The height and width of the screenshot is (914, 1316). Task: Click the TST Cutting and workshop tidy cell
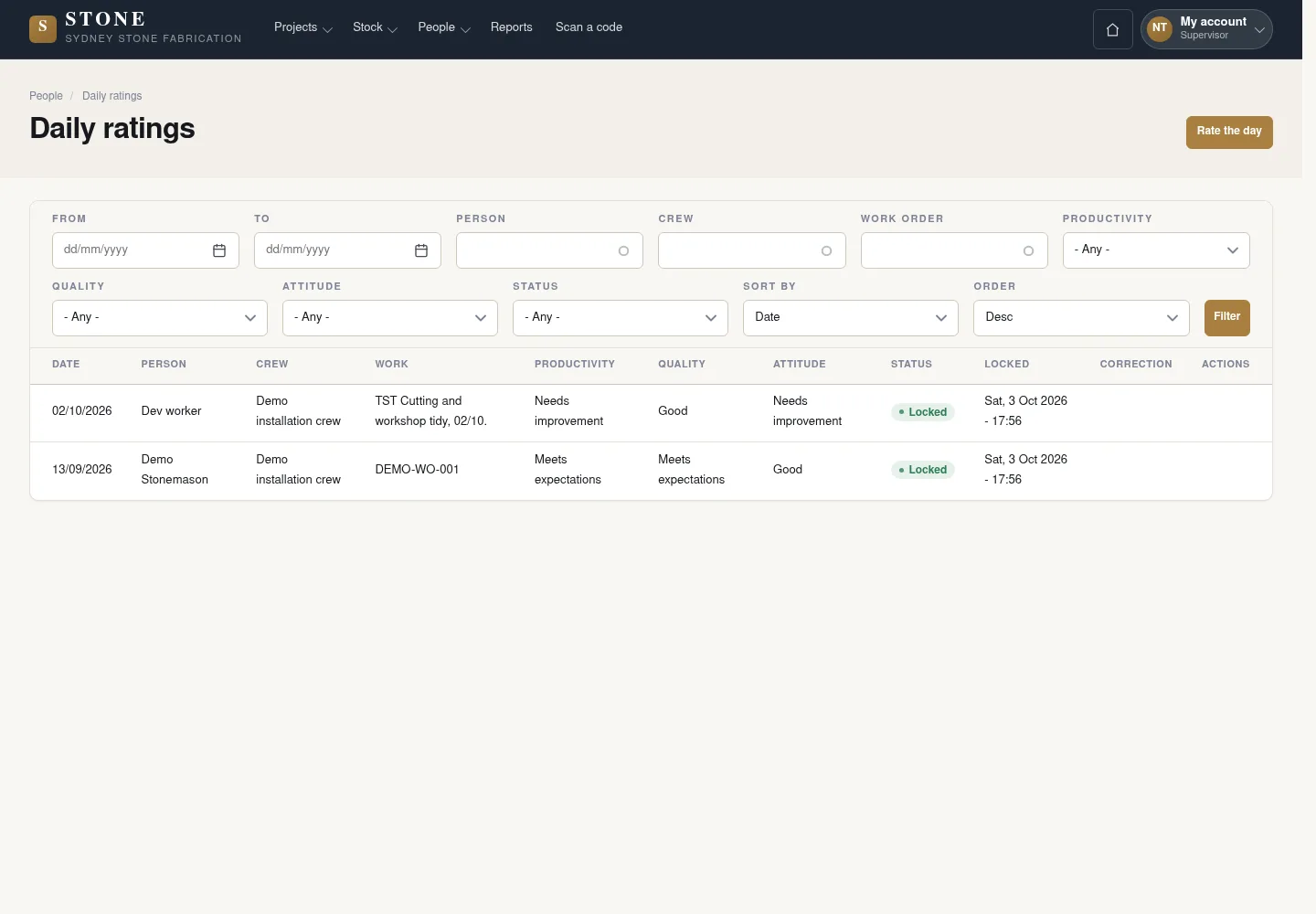[x=430, y=411]
